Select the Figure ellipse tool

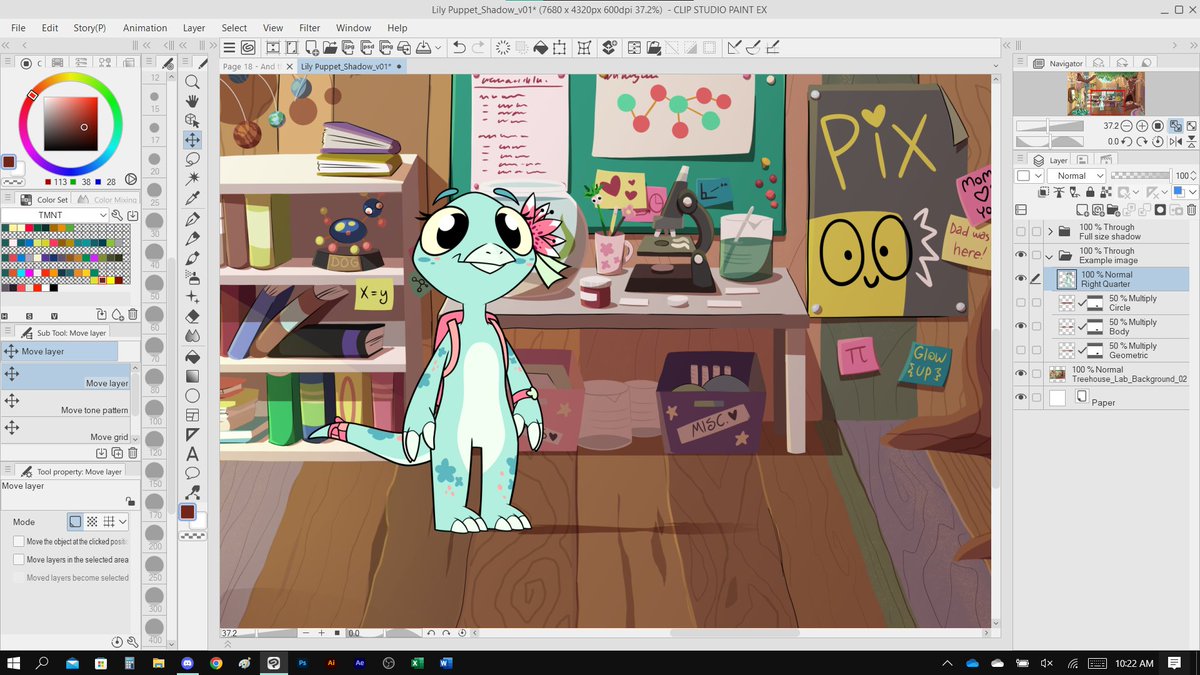pos(192,395)
